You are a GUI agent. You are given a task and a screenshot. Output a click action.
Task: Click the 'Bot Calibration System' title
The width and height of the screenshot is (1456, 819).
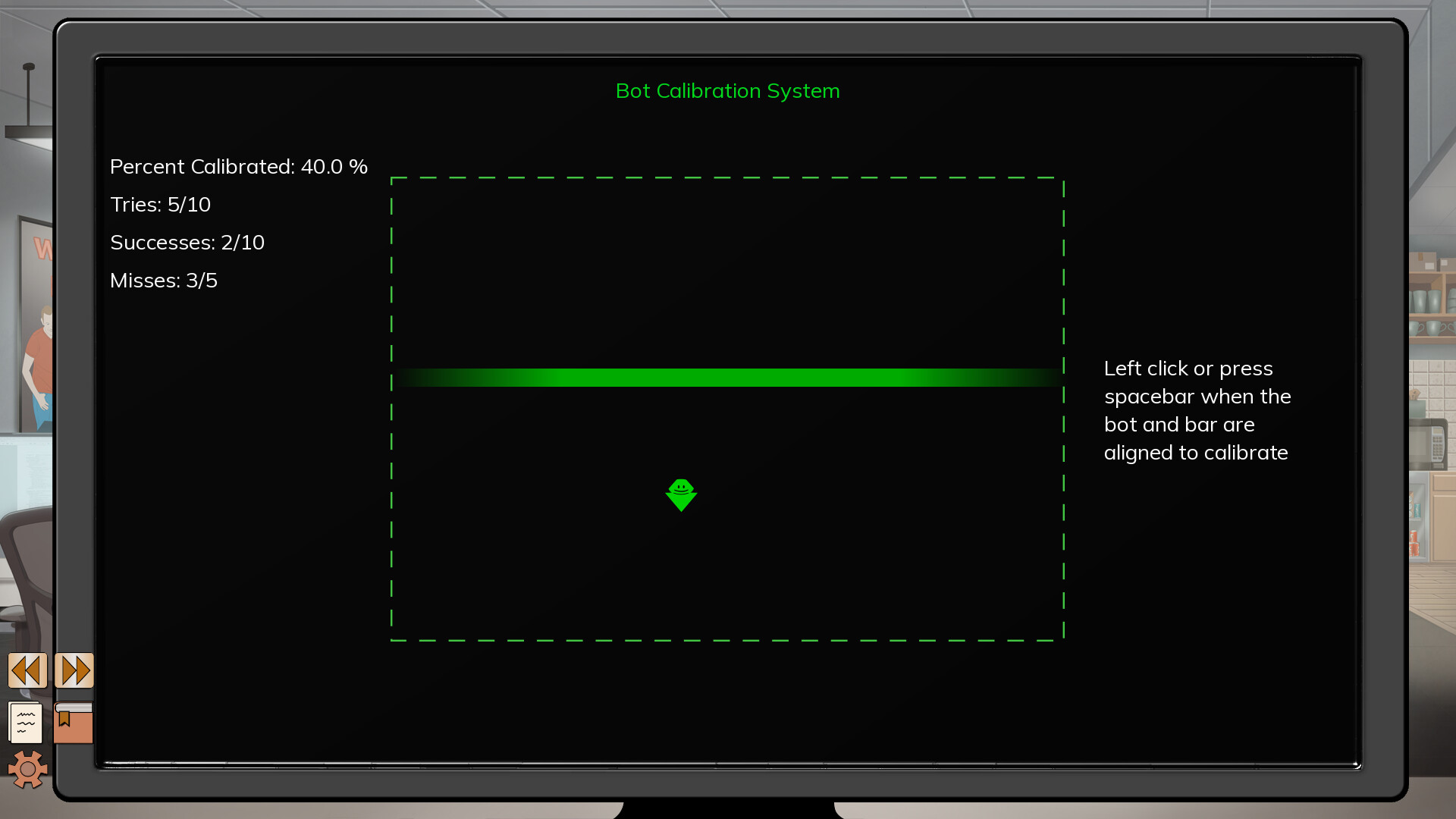[728, 91]
